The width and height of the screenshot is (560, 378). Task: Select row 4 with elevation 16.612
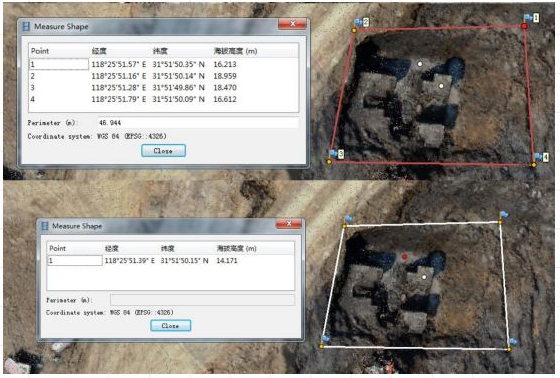click(164, 99)
